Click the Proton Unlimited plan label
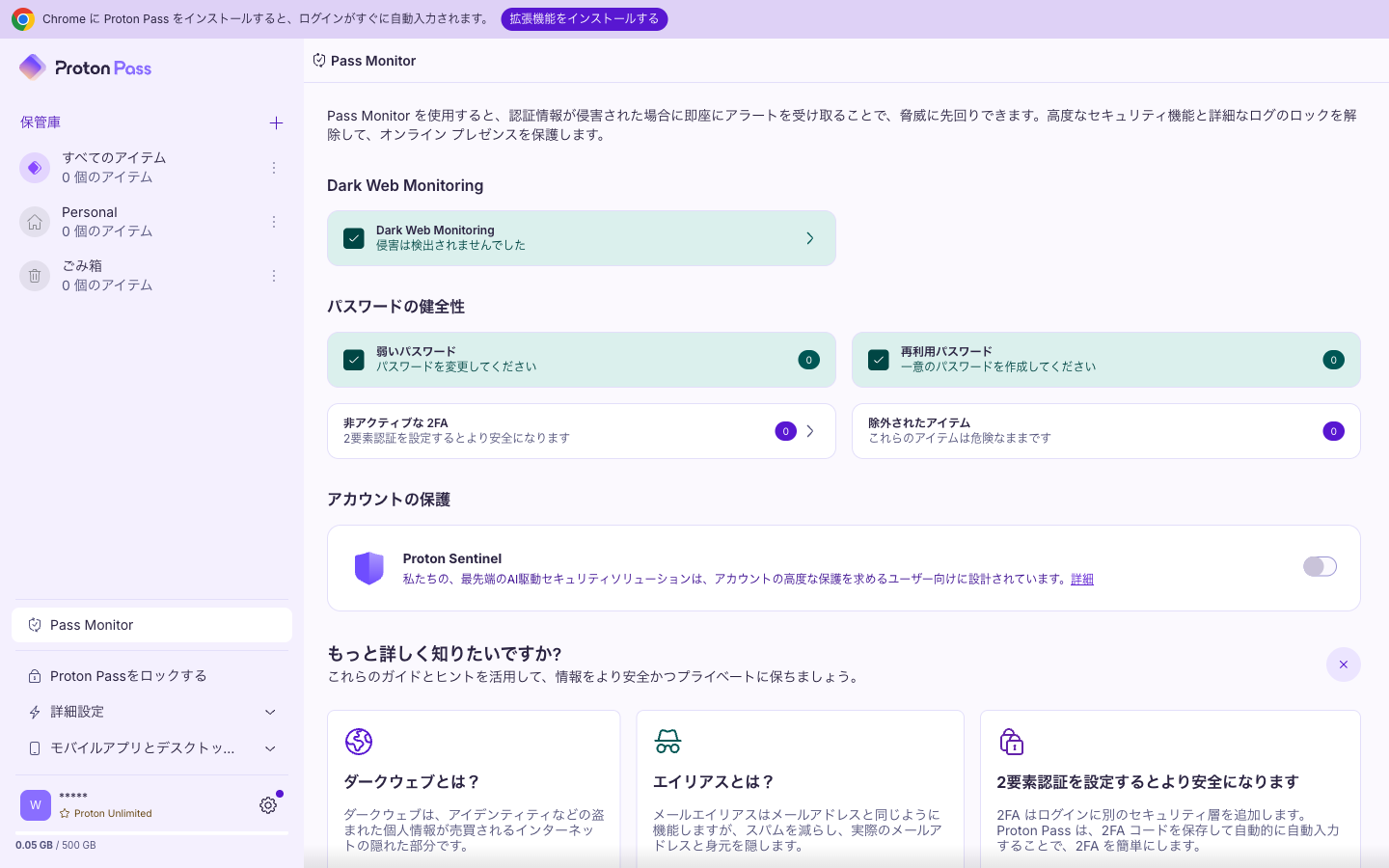 coord(113,813)
